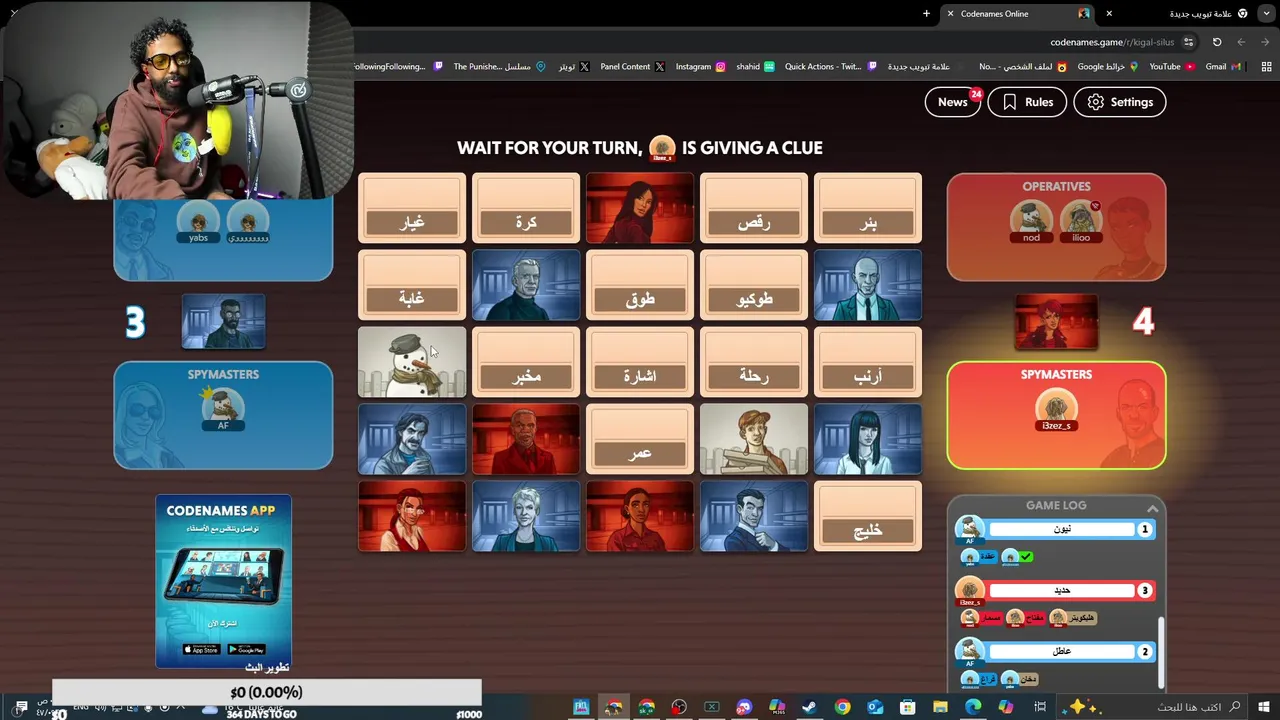Open The Punishe... مسلسل bookmark
The height and width of the screenshot is (720, 1280).
coord(499,66)
